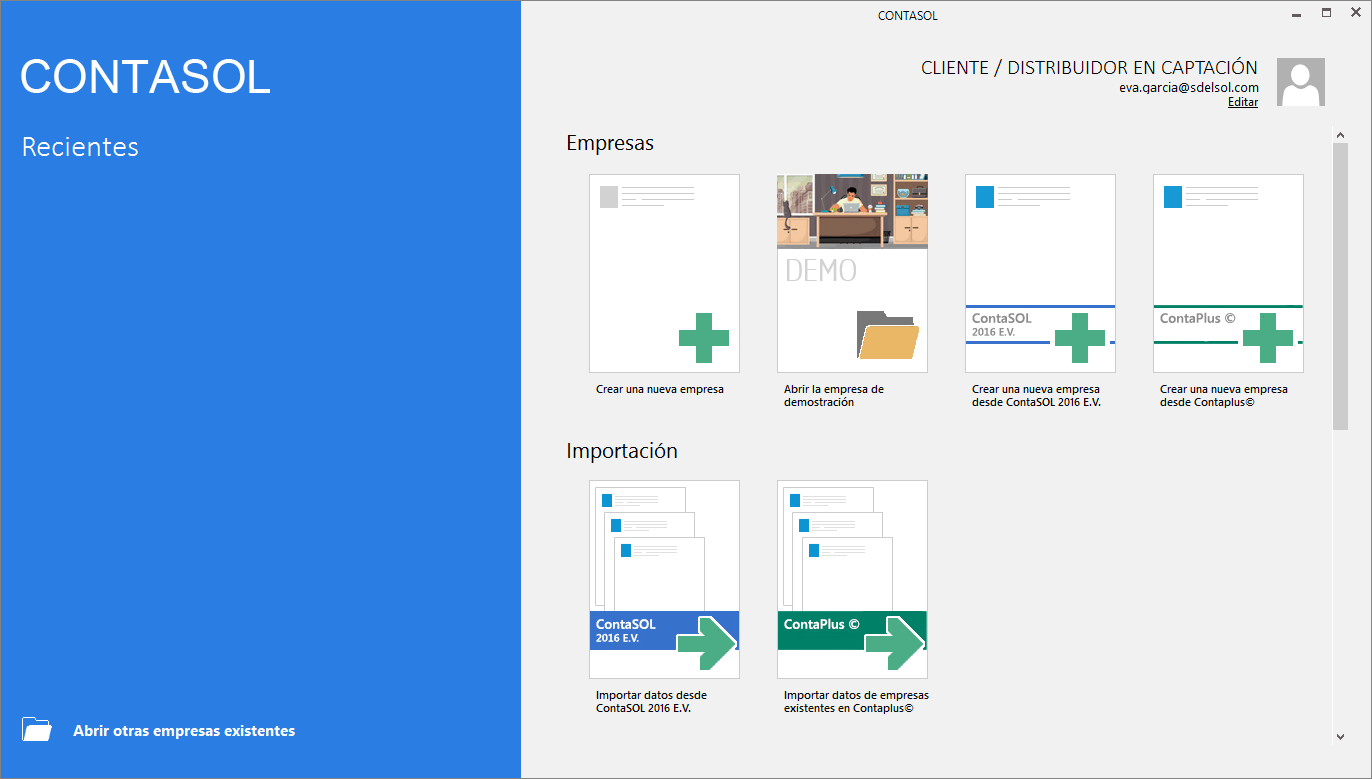This screenshot has height=779, width=1372.
Task: Click the ContaPlus new company tile
Action: point(1228,273)
